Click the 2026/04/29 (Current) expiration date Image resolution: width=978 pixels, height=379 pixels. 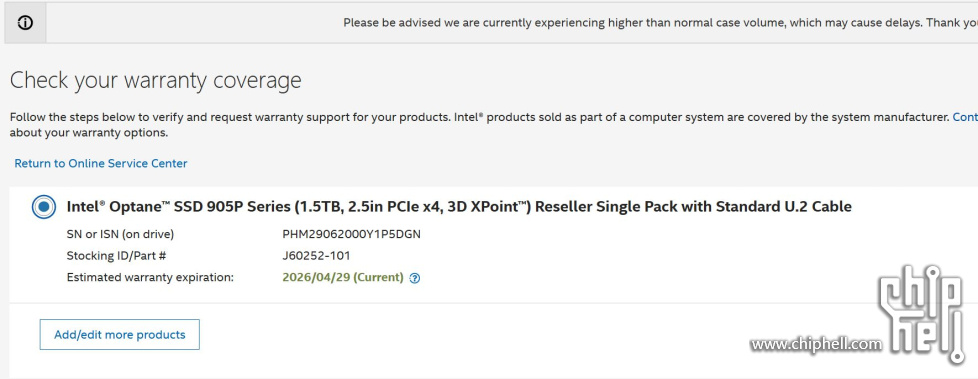pos(343,277)
